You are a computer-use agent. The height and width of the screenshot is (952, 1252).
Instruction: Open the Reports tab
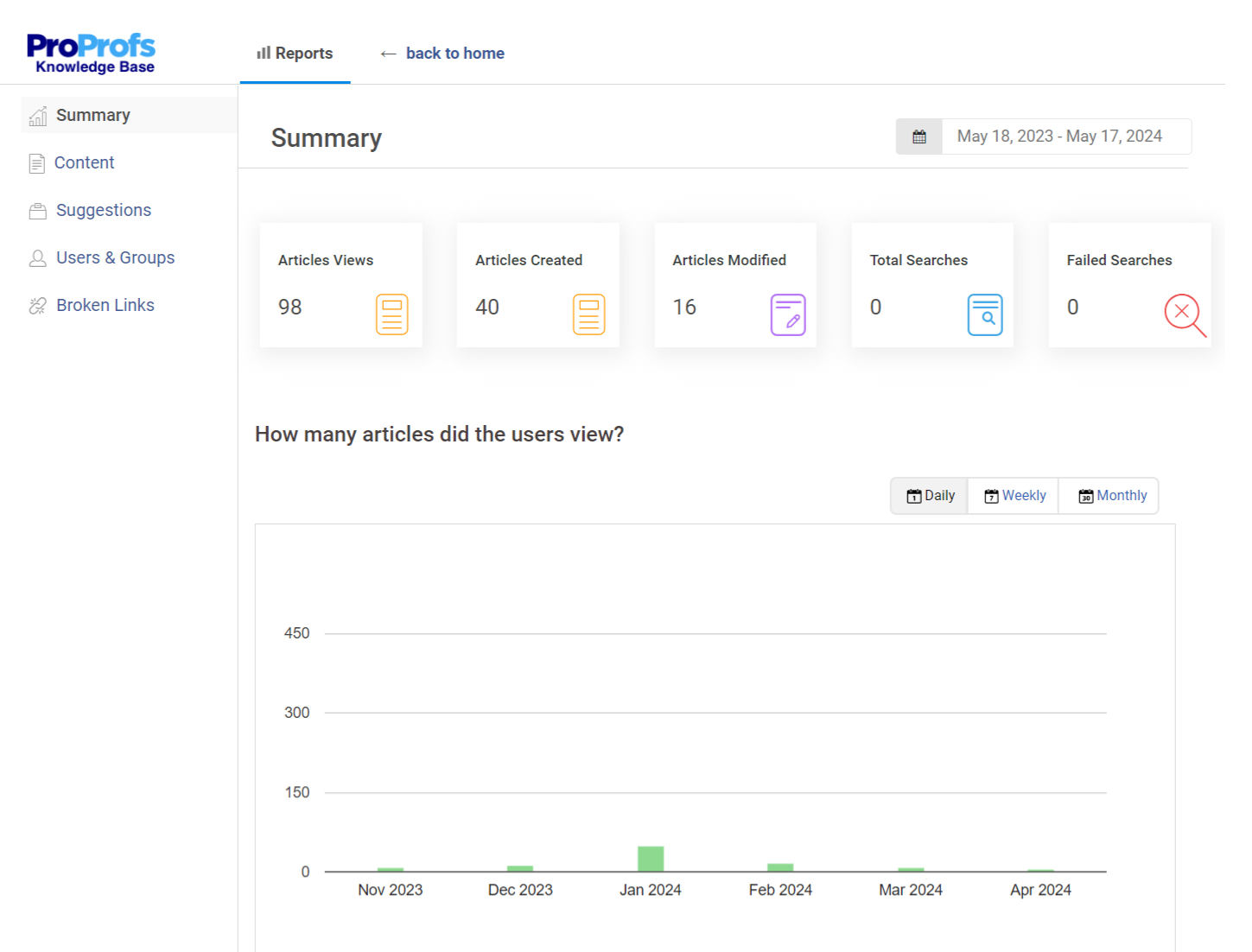[295, 53]
